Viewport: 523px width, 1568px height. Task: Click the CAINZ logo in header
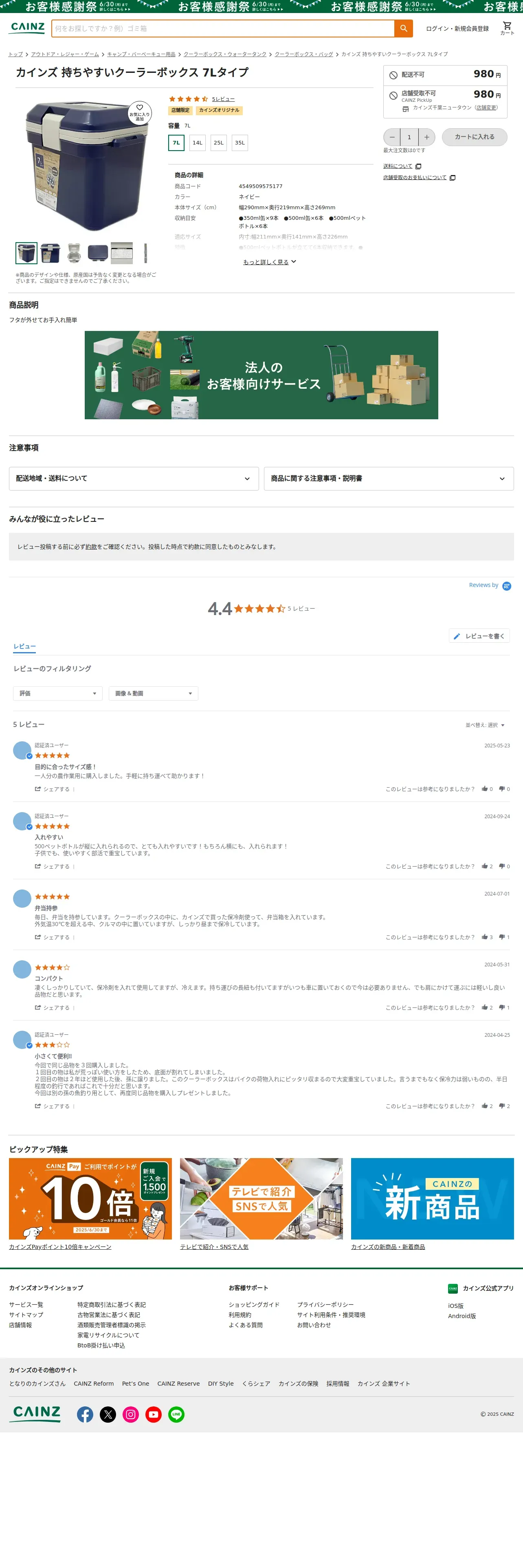[27, 28]
